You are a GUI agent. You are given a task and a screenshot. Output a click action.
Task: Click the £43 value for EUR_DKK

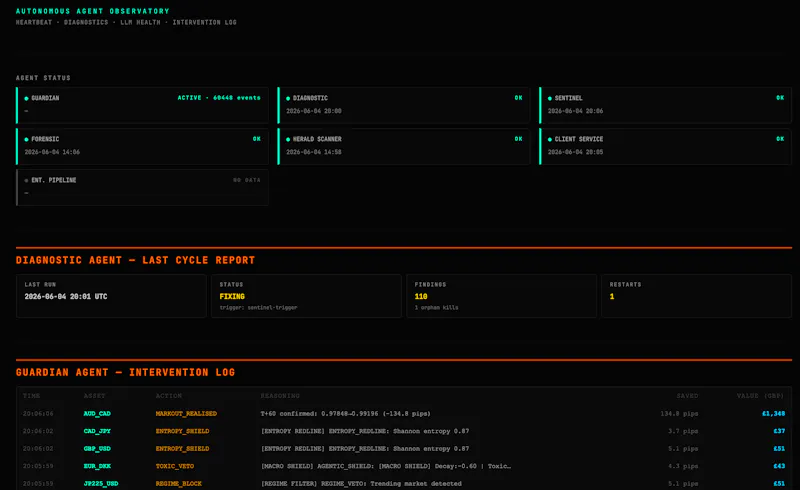779,466
